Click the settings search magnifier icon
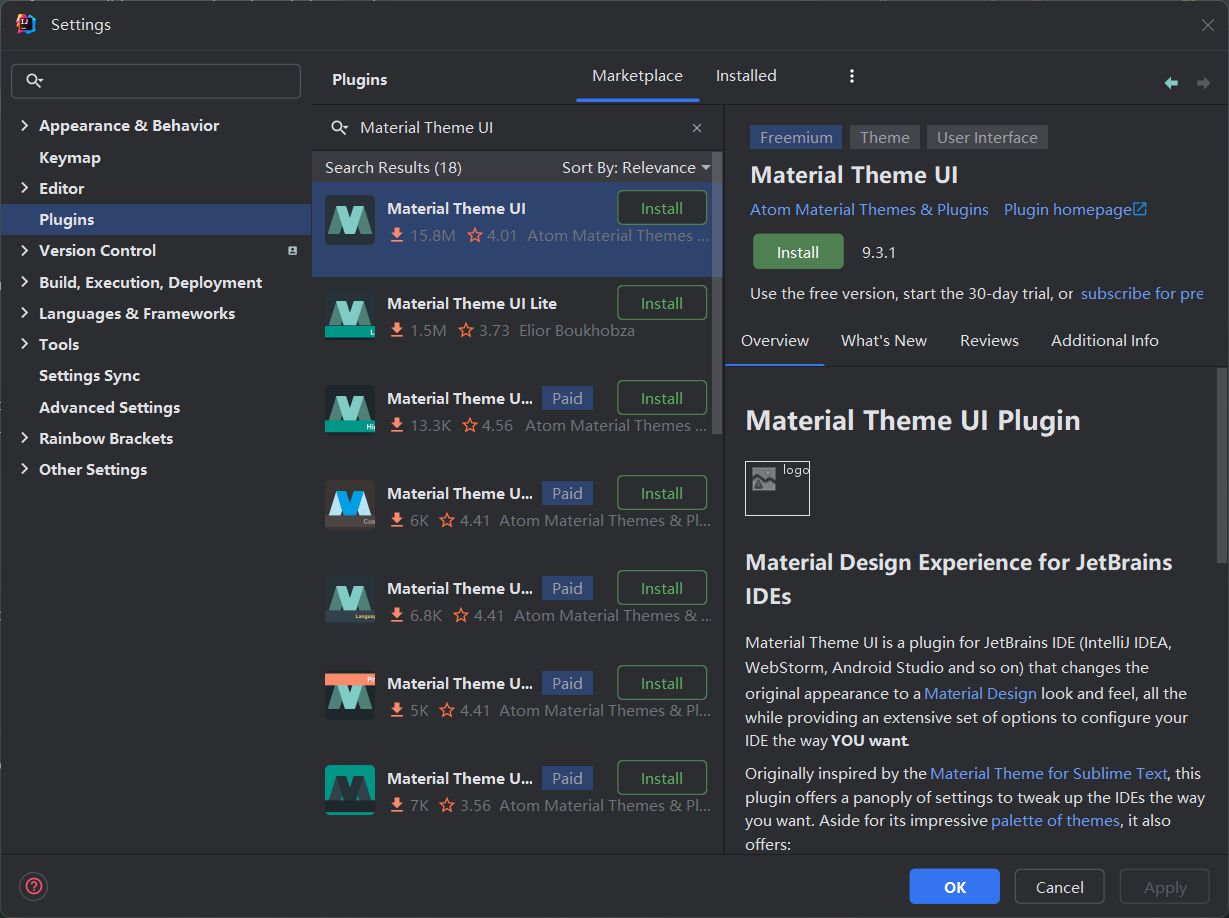The height and width of the screenshot is (918, 1229). click(34, 81)
